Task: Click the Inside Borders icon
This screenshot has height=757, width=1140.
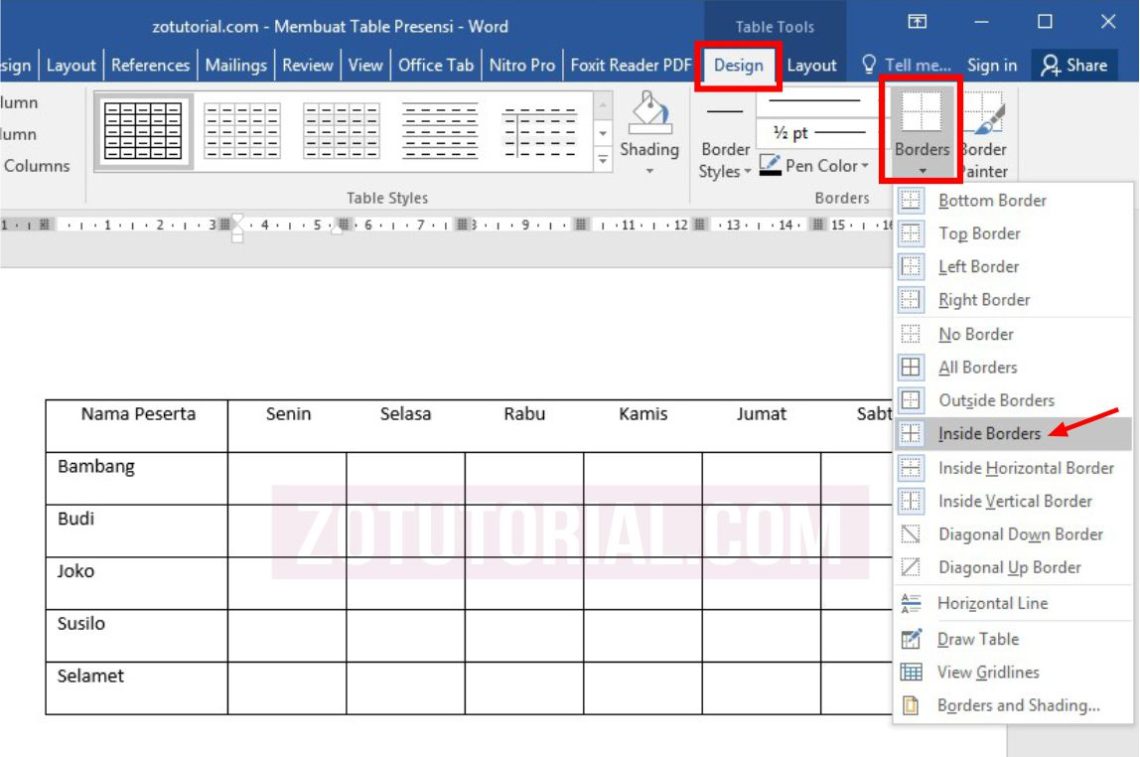Action: click(x=910, y=433)
